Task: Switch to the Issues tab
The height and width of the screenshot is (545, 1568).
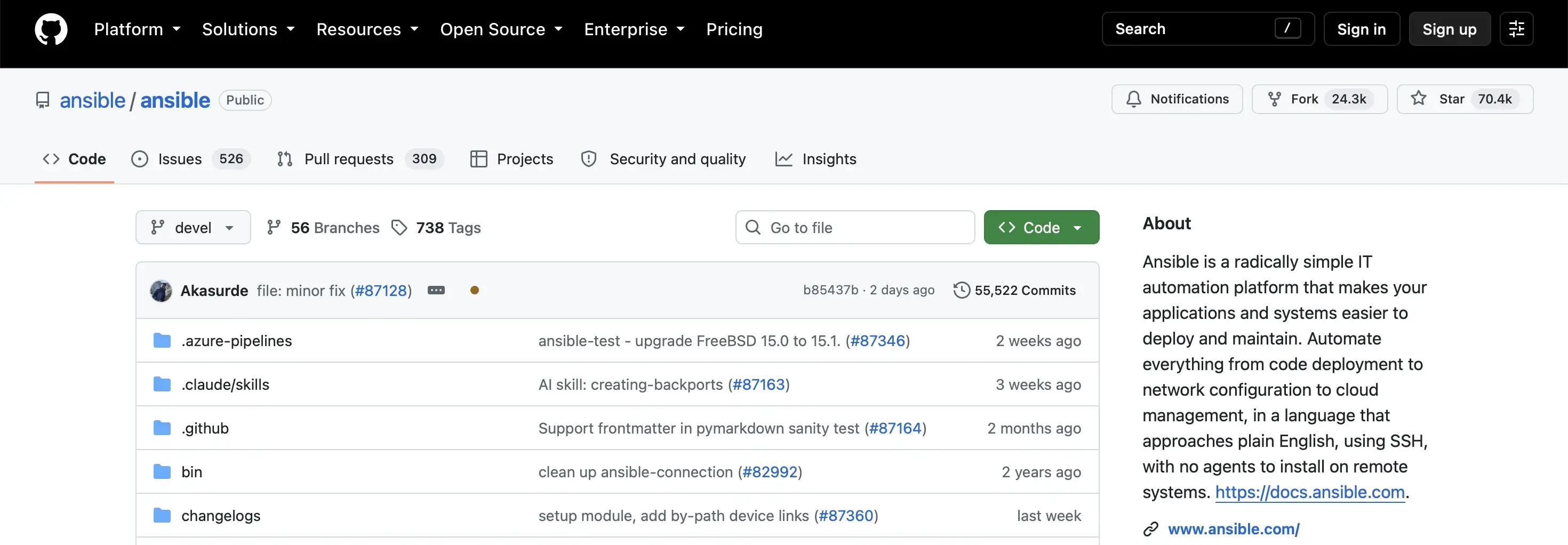Action: [x=190, y=159]
